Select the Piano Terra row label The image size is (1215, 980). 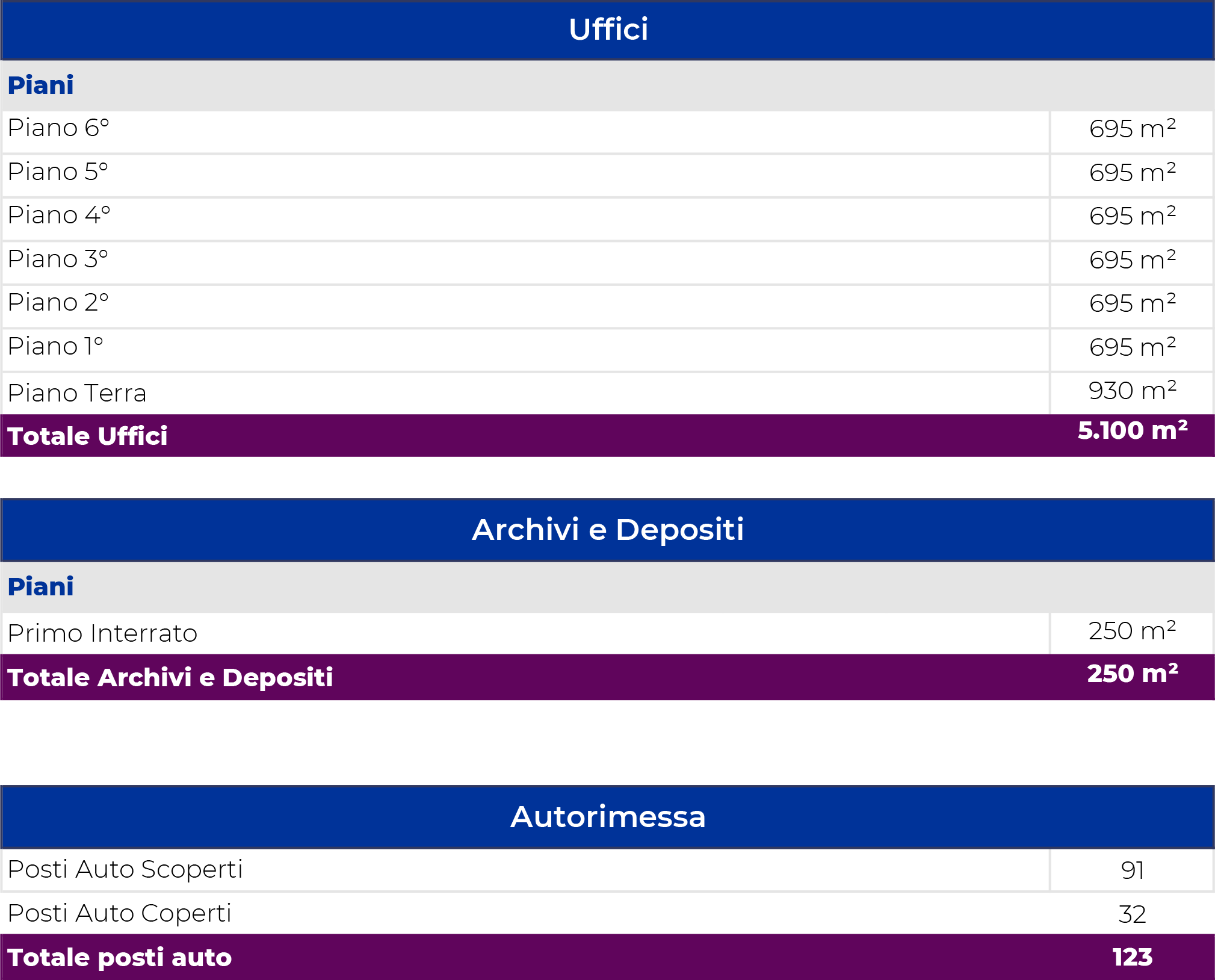click(77, 393)
